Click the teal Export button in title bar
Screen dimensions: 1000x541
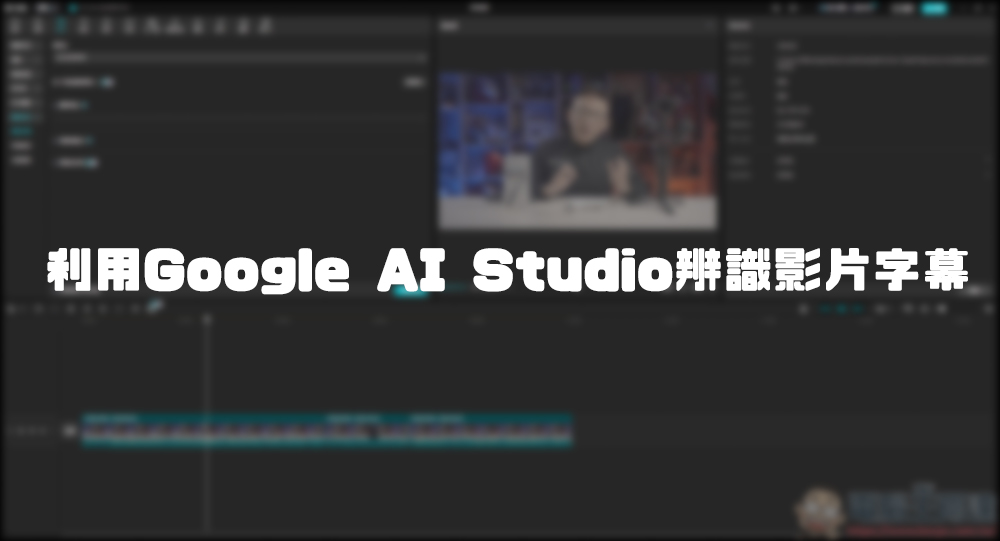[934, 8]
